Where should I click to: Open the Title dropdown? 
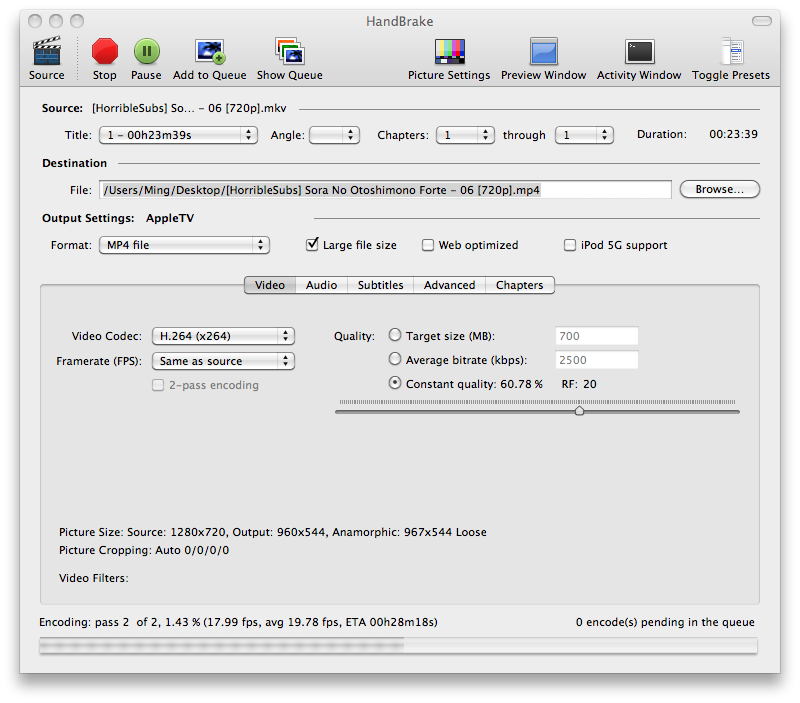pyautogui.click(x=178, y=135)
